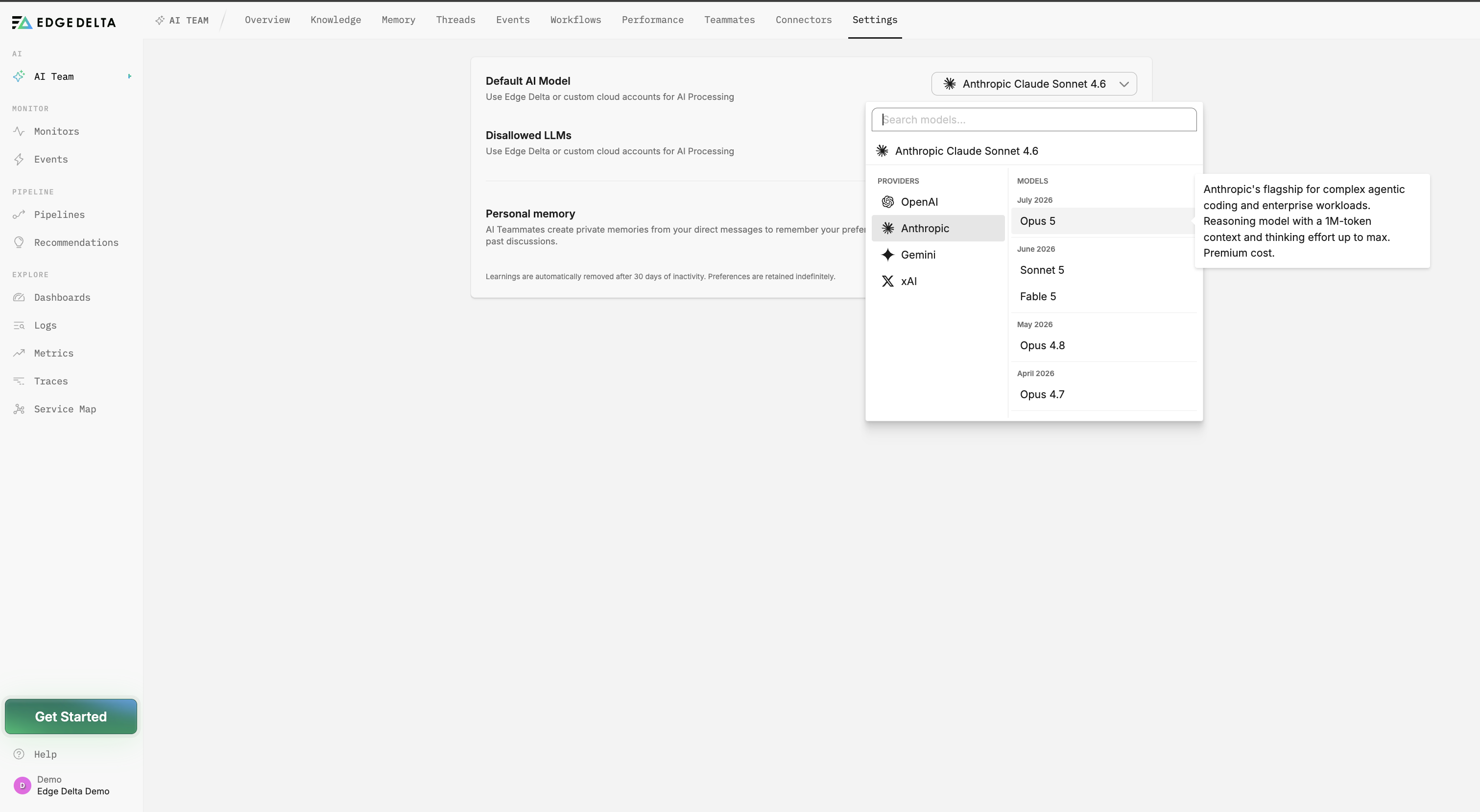
Task: Click the June 2026 group label
Action: pyautogui.click(x=1035, y=249)
